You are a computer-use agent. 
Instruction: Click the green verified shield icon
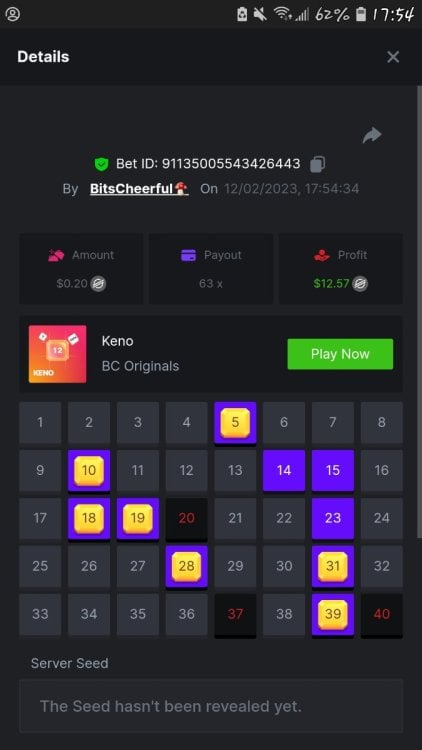coord(101,164)
